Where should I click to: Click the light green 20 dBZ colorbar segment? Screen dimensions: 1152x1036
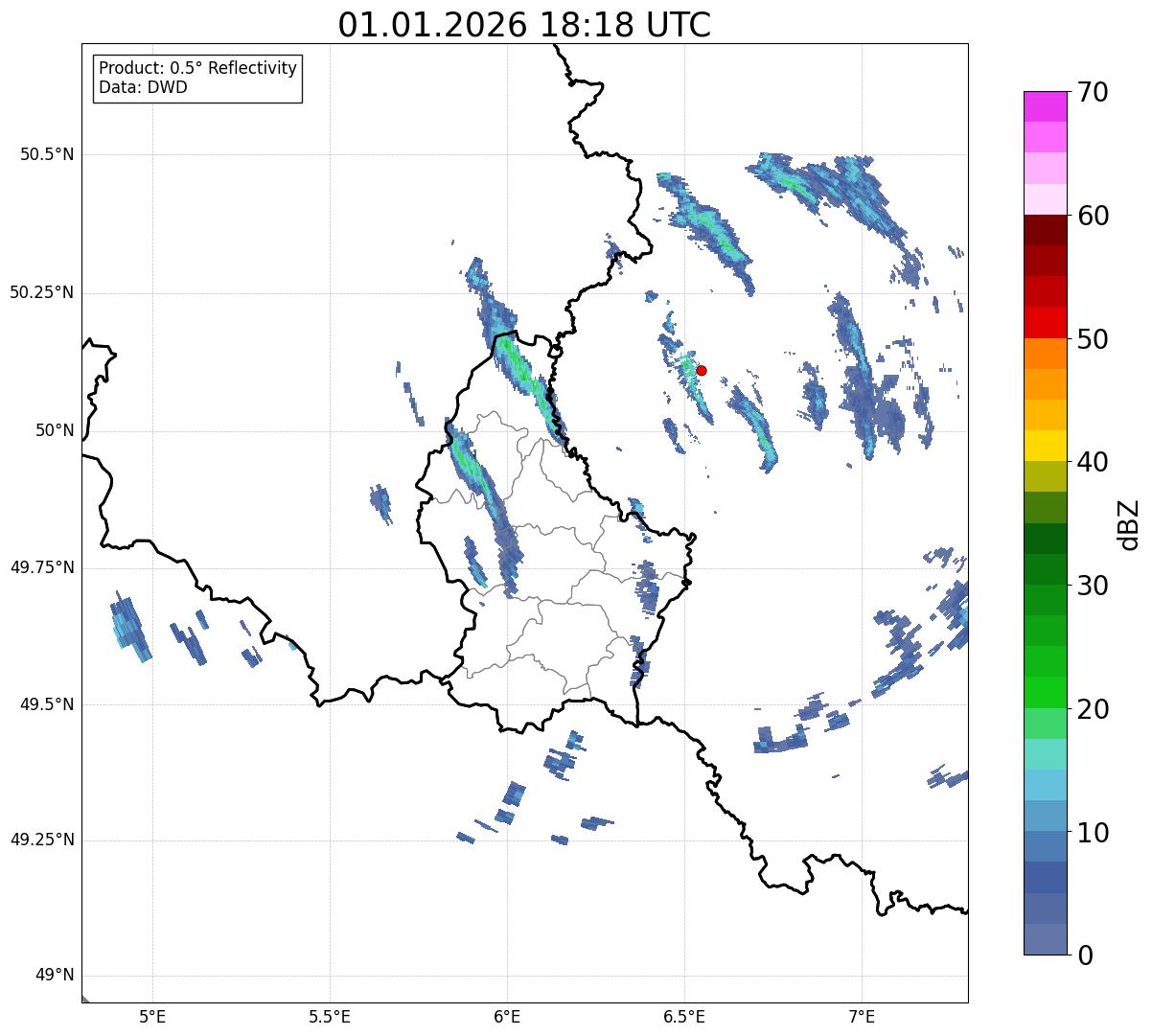pyautogui.click(x=1045, y=724)
